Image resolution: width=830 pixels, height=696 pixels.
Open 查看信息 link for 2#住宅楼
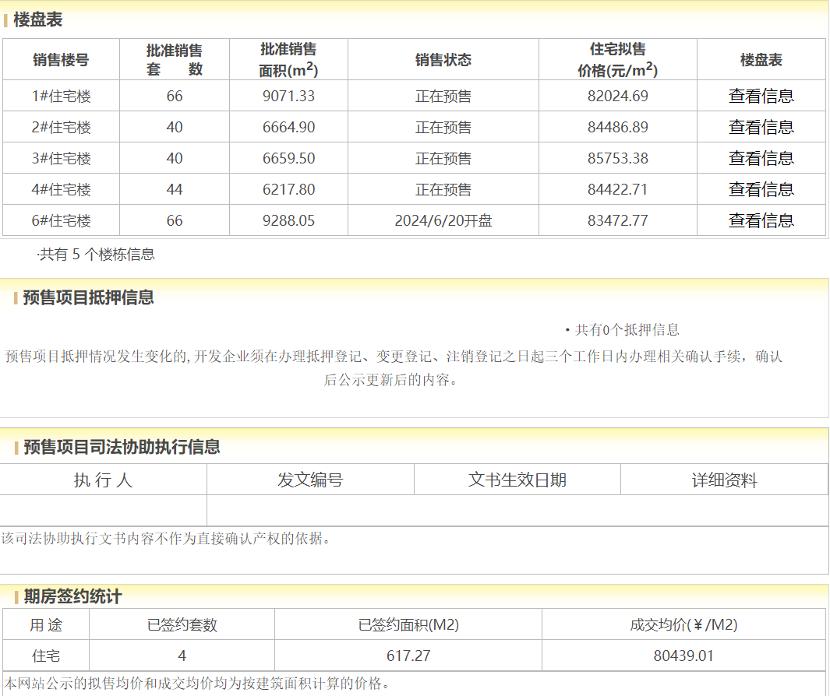point(761,127)
